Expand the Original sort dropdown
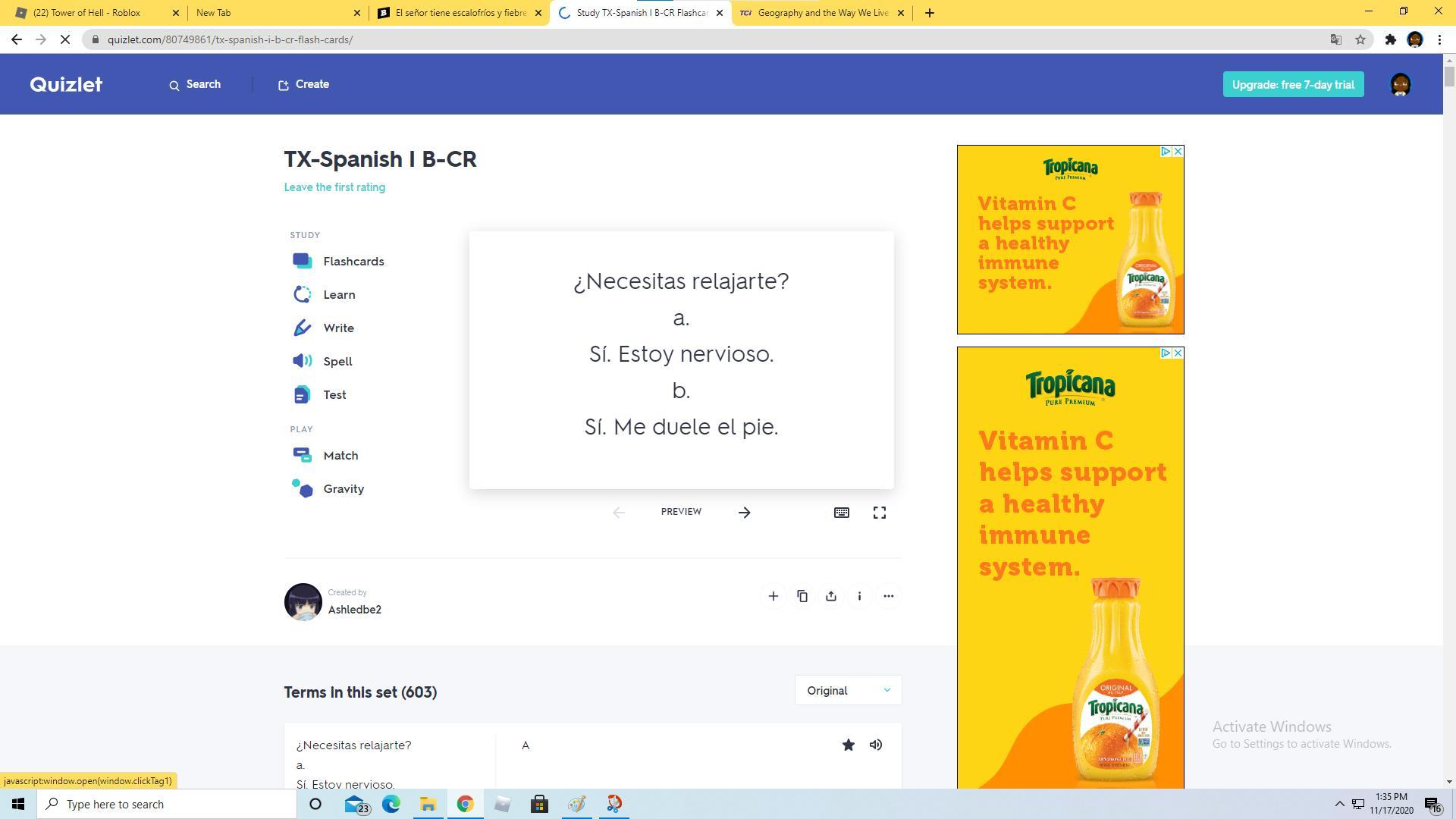The height and width of the screenshot is (819, 1456). (x=847, y=690)
